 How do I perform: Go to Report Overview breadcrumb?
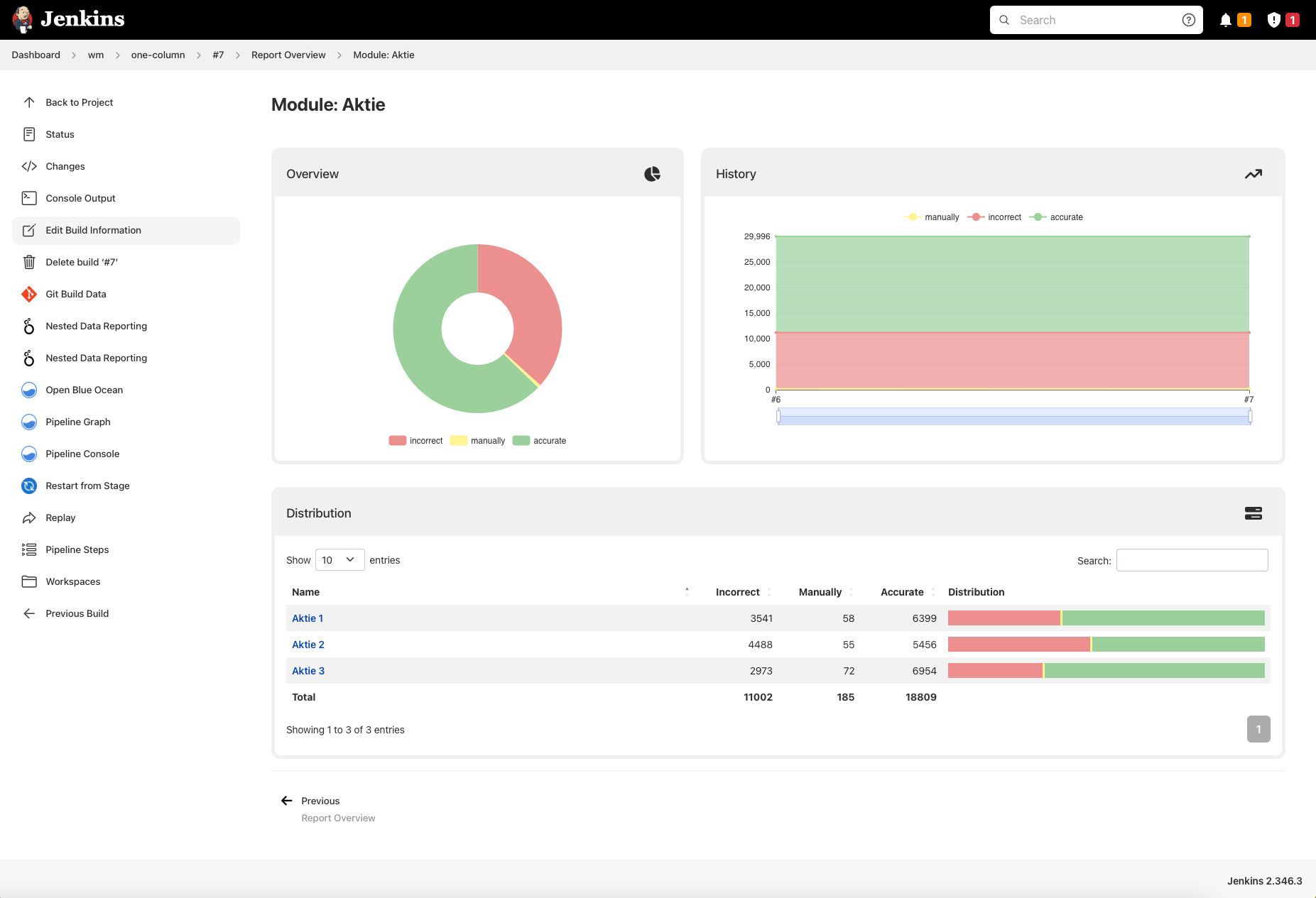288,55
